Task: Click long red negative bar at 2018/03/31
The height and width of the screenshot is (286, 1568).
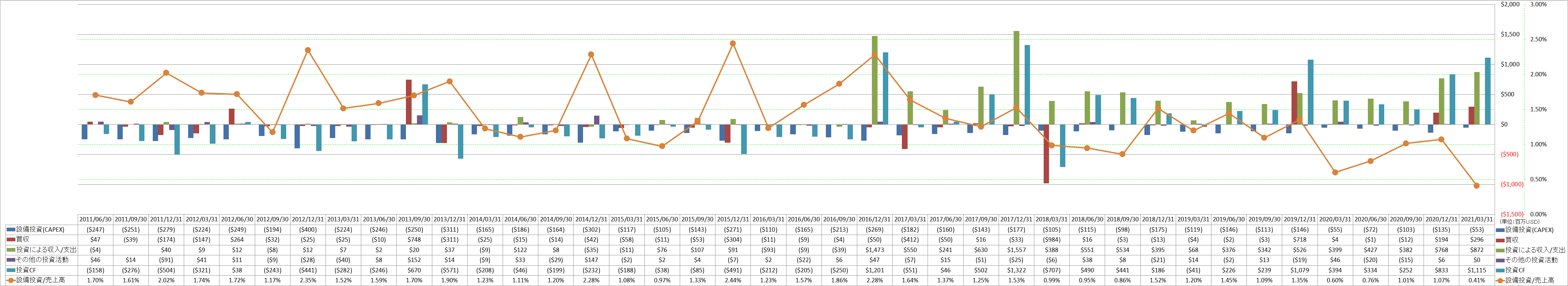Action: click(x=1046, y=154)
